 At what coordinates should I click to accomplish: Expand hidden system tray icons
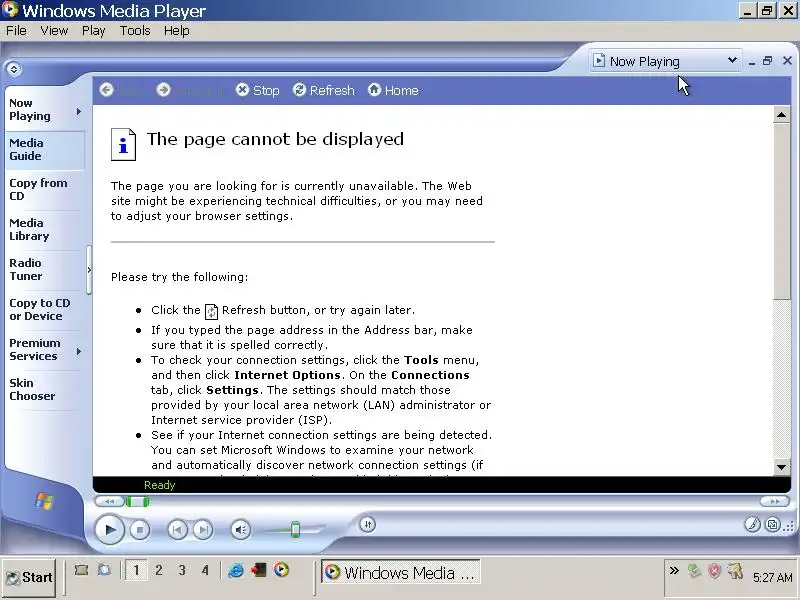[x=674, y=570]
